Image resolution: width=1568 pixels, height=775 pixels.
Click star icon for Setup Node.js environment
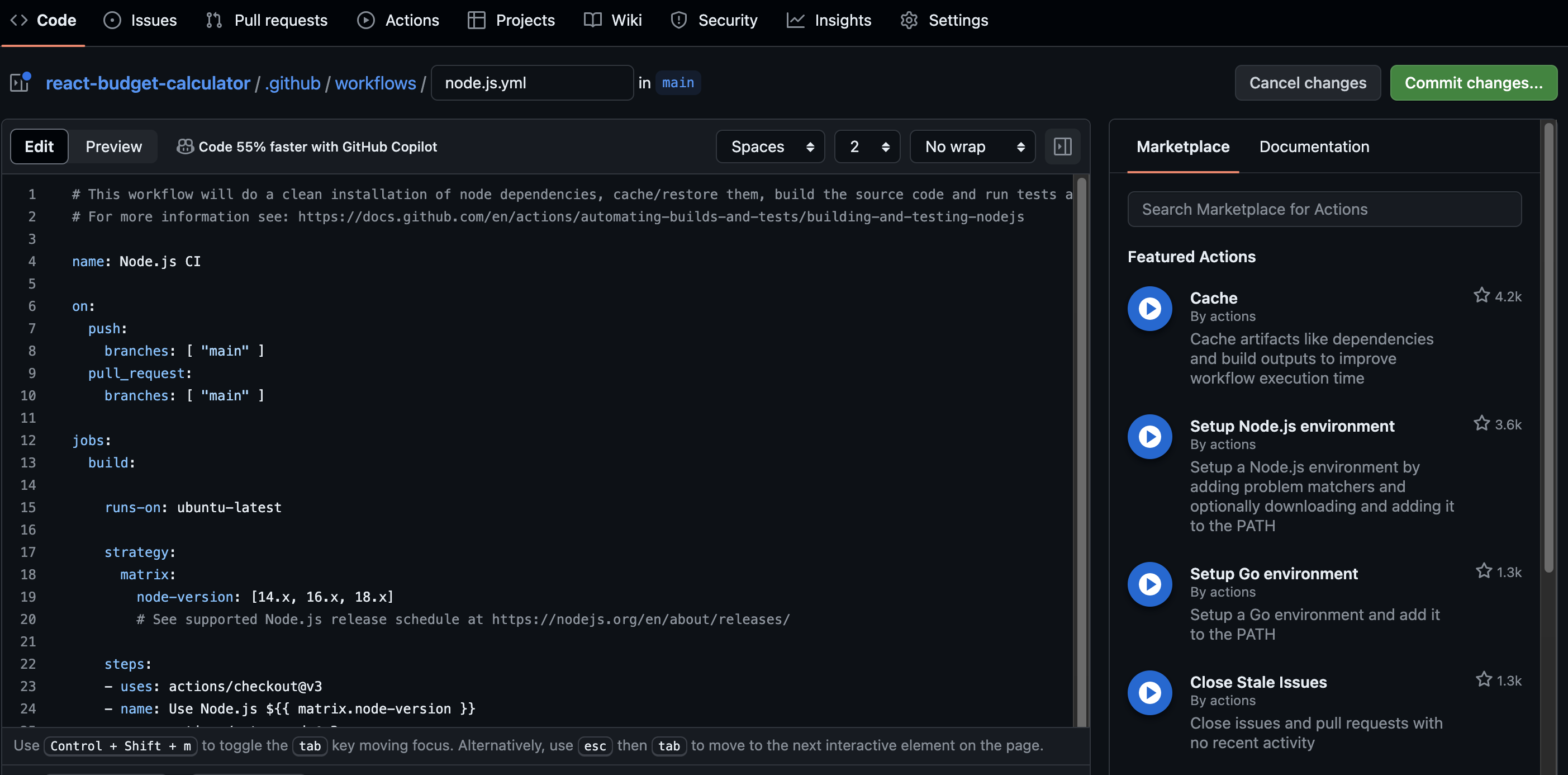point(1481,423)
